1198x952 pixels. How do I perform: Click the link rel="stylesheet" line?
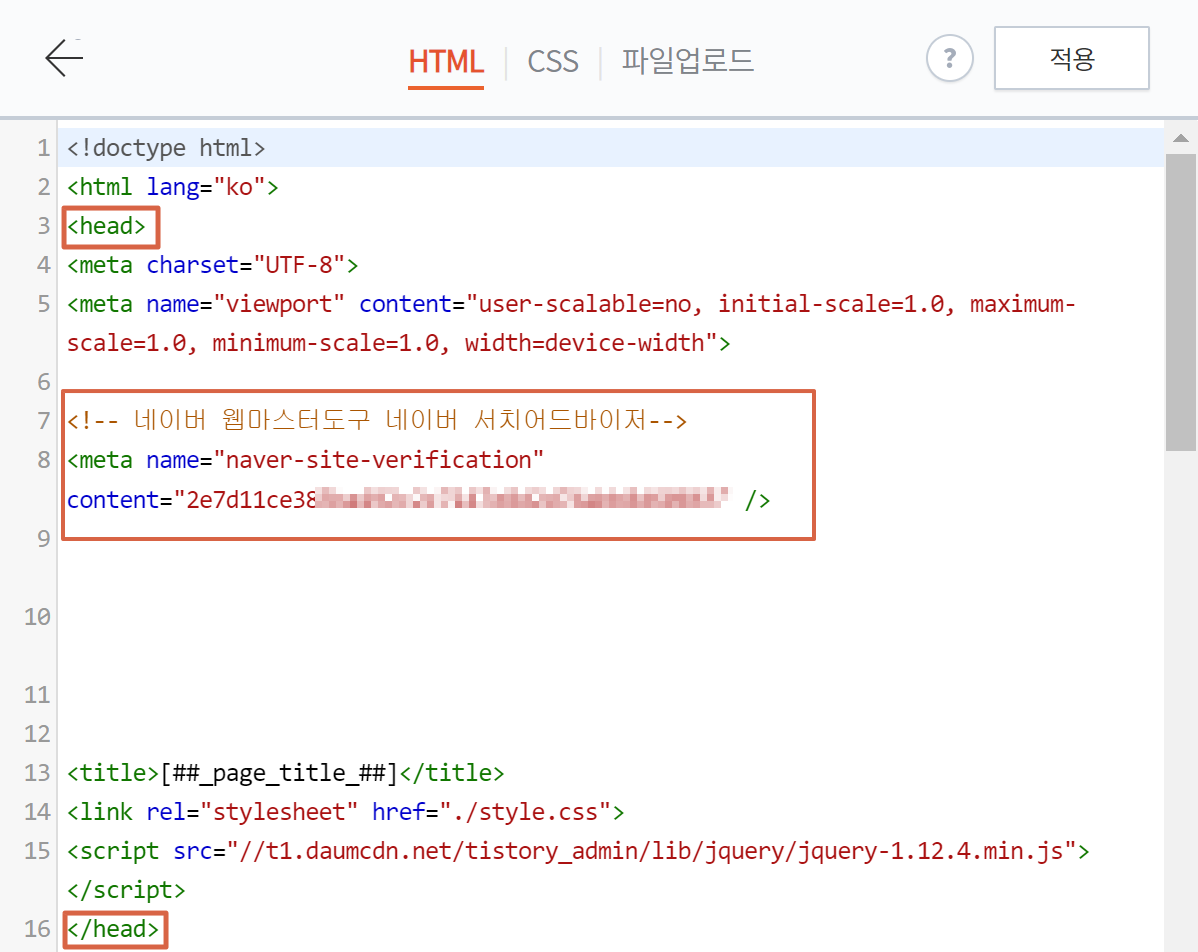(x=345, y=811)
